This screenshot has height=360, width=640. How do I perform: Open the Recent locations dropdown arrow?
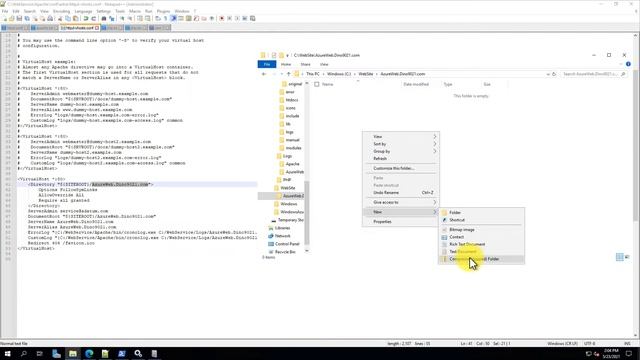282,74
